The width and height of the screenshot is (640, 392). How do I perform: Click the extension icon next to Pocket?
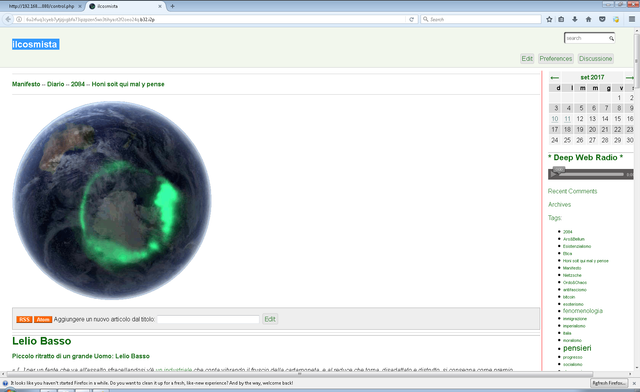coord(616,19)
